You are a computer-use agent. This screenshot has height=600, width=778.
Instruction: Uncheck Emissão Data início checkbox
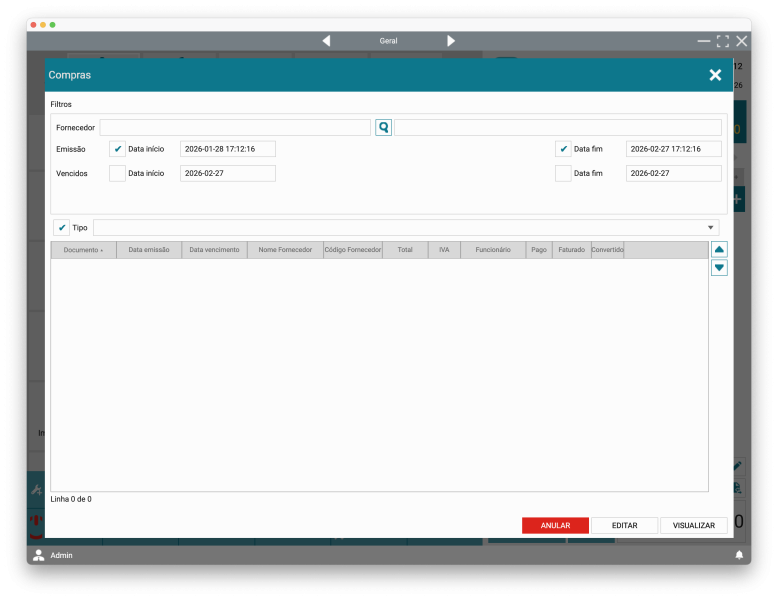(x=117, y=149)
